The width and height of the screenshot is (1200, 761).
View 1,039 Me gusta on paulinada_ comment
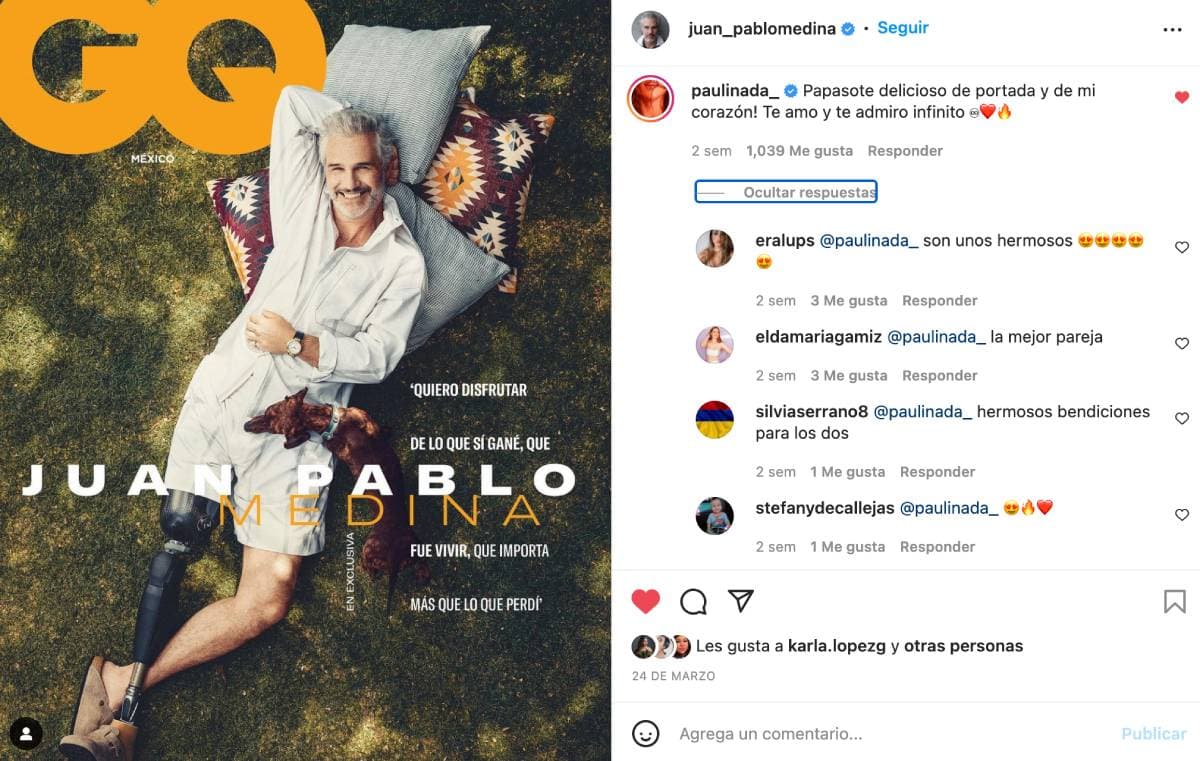pyautogui.click(x=799, y=151)
